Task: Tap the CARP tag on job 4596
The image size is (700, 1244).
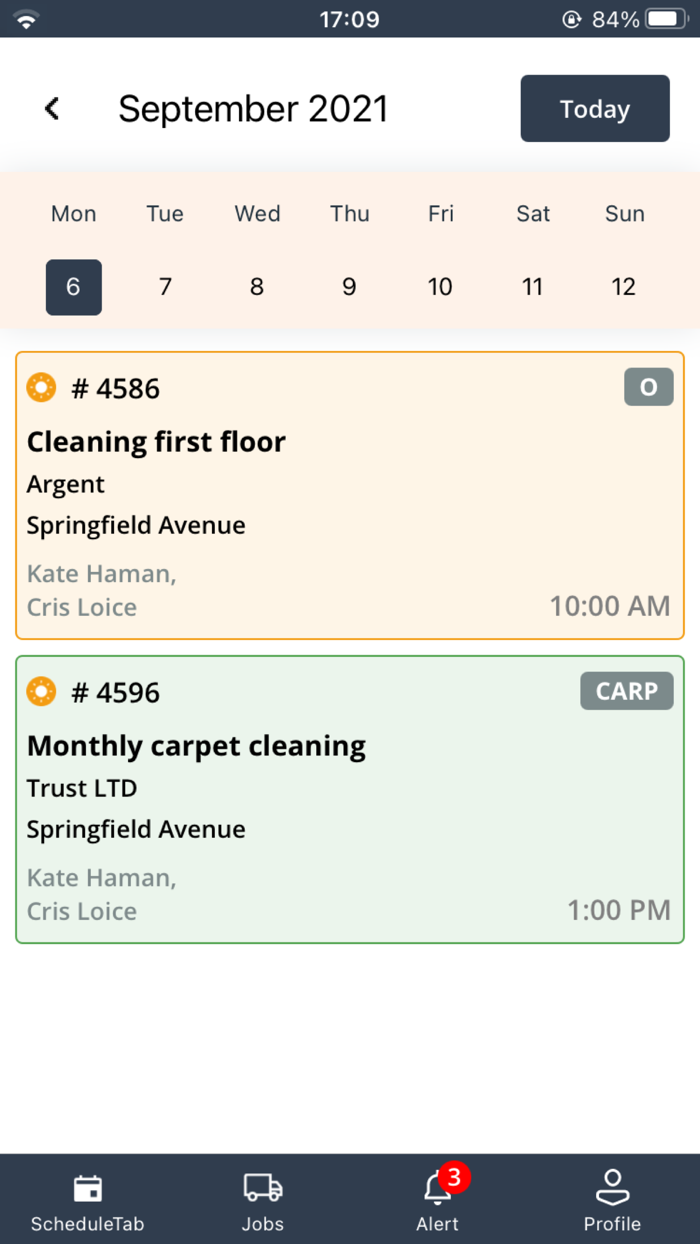Action: click(627, 691)
